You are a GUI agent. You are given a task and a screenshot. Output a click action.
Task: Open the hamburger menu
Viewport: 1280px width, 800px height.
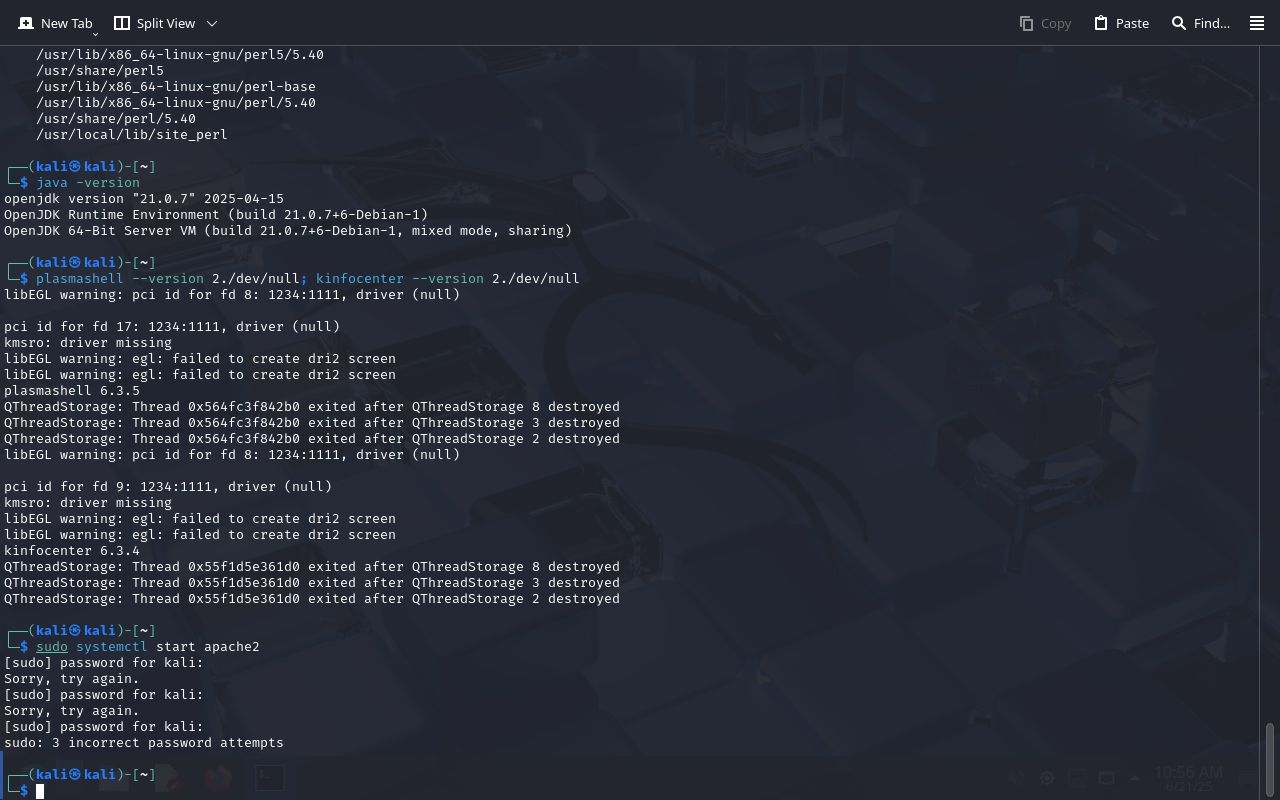point(1257,23)
